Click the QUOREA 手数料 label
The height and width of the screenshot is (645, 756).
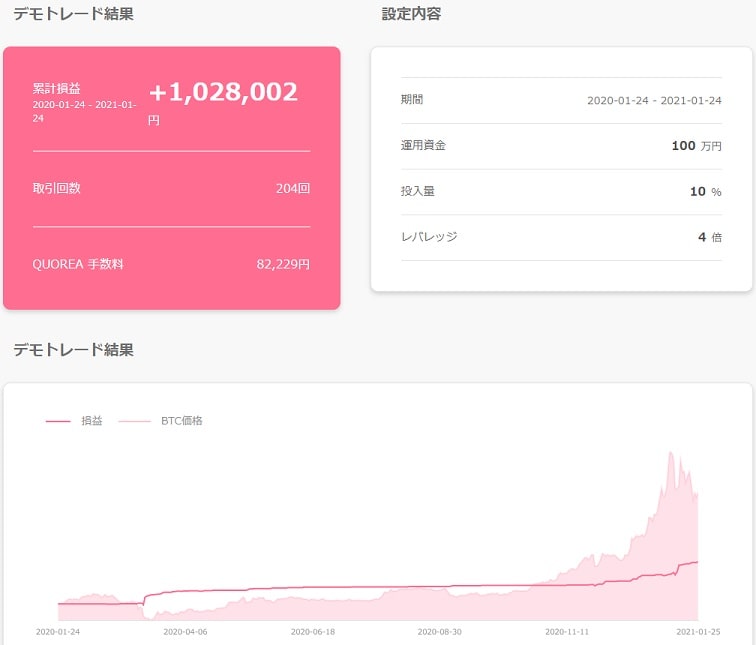click(x=78, y=264)
